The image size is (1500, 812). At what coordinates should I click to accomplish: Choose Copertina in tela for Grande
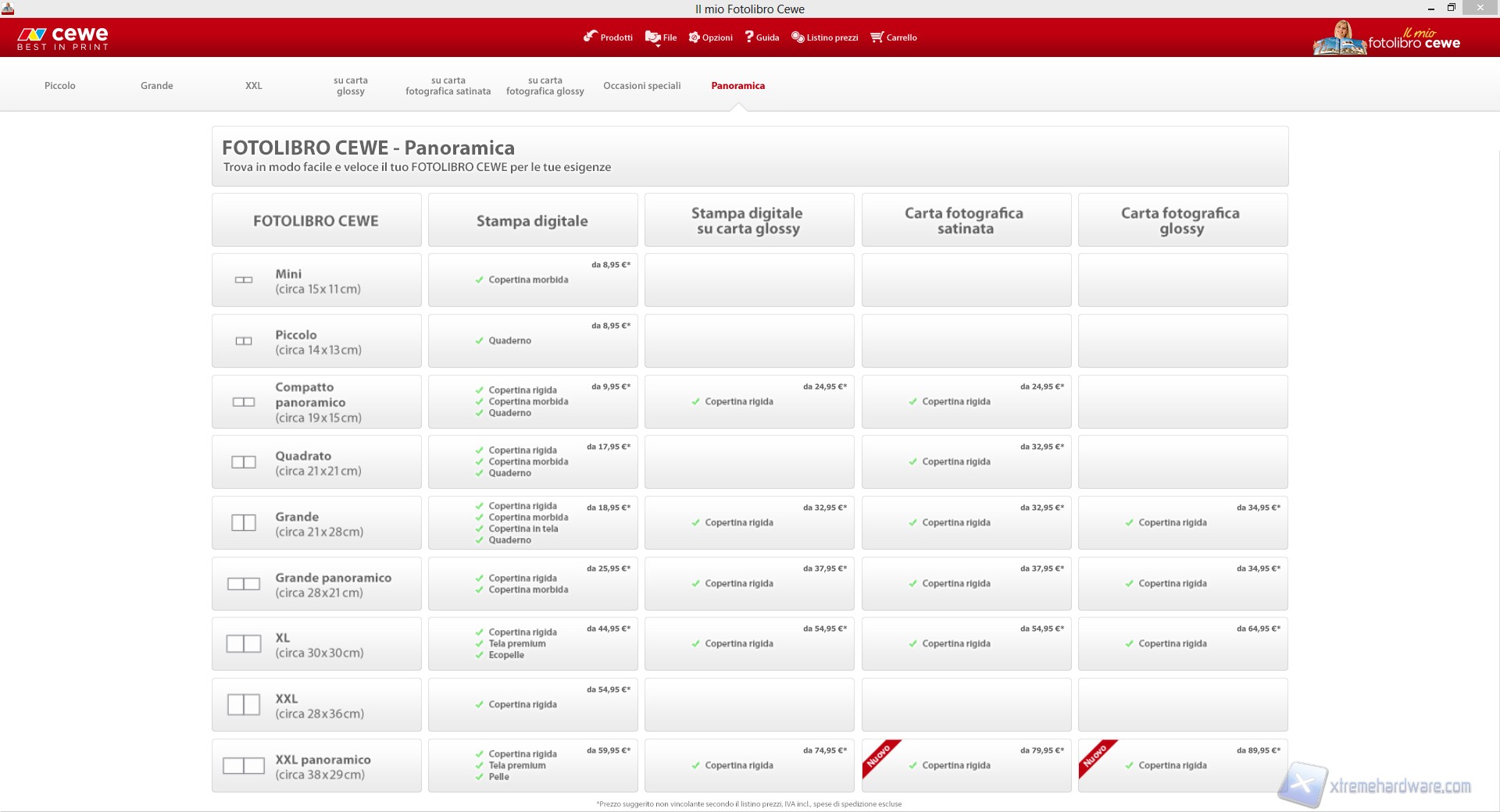pyautogui.click(x=523, y=529)
